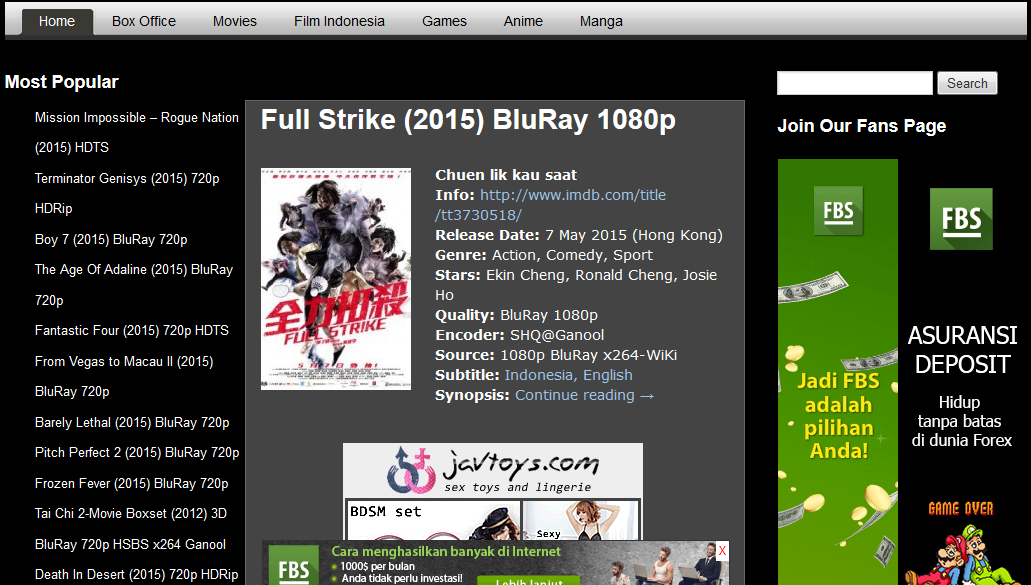The height and width of the screenshot is (585, 1031).
Task: Switch to the Home tab
Action: pos(57,21)
